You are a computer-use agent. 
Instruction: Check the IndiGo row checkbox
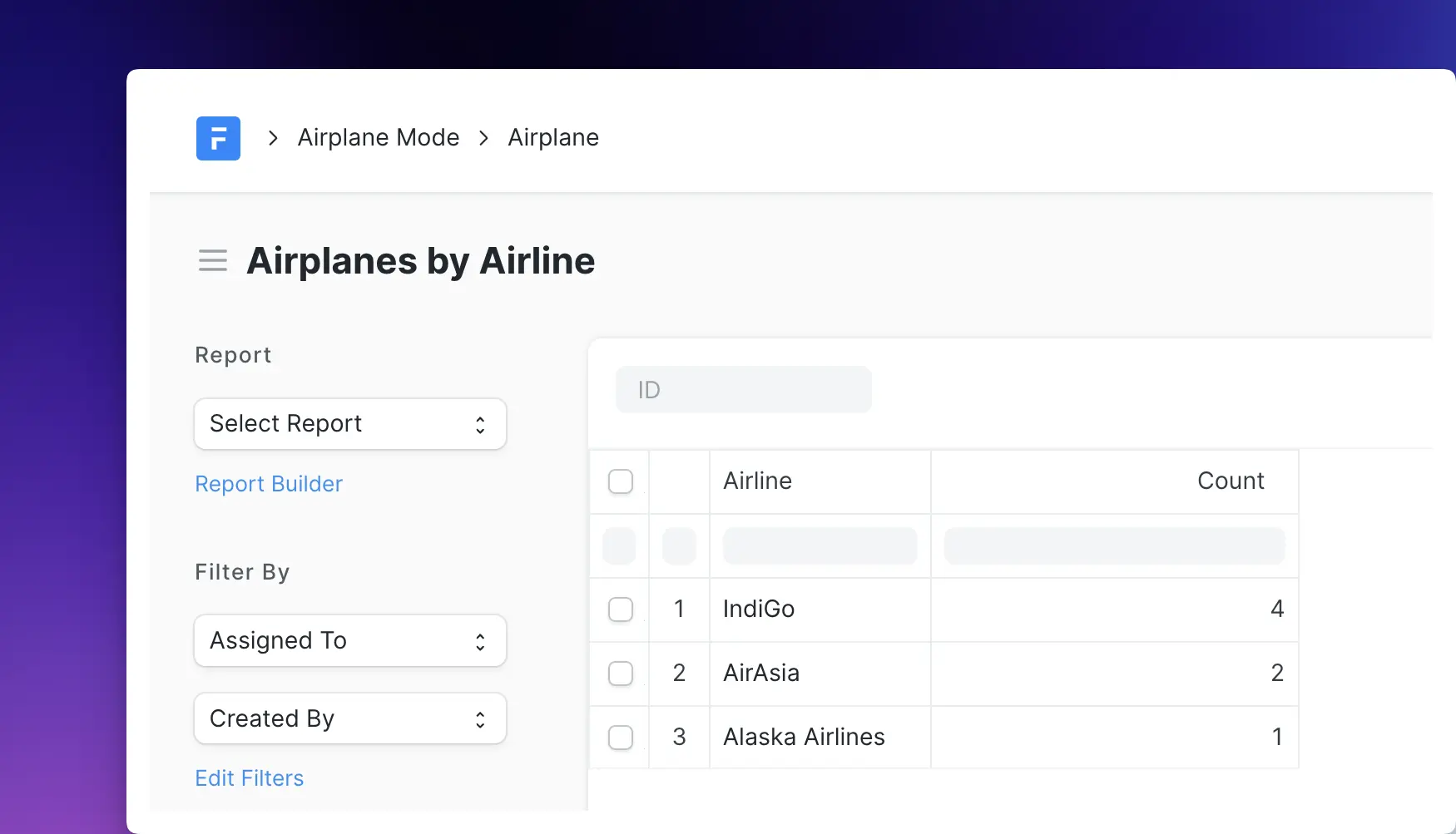coord(621,609)
